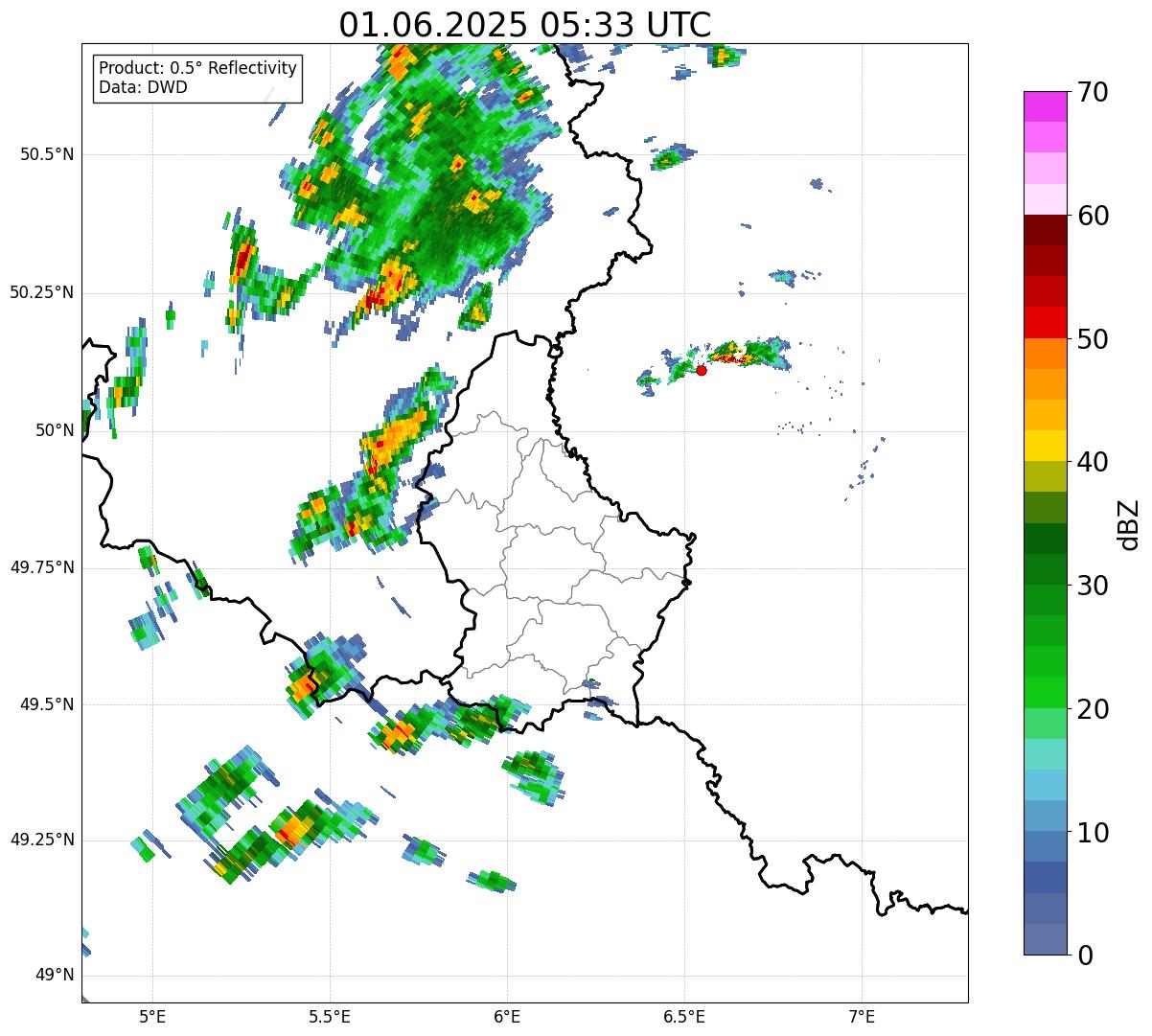Click the 7°E longitude label
The image size is (1152, 1036).
click(x=862, y=1016)
